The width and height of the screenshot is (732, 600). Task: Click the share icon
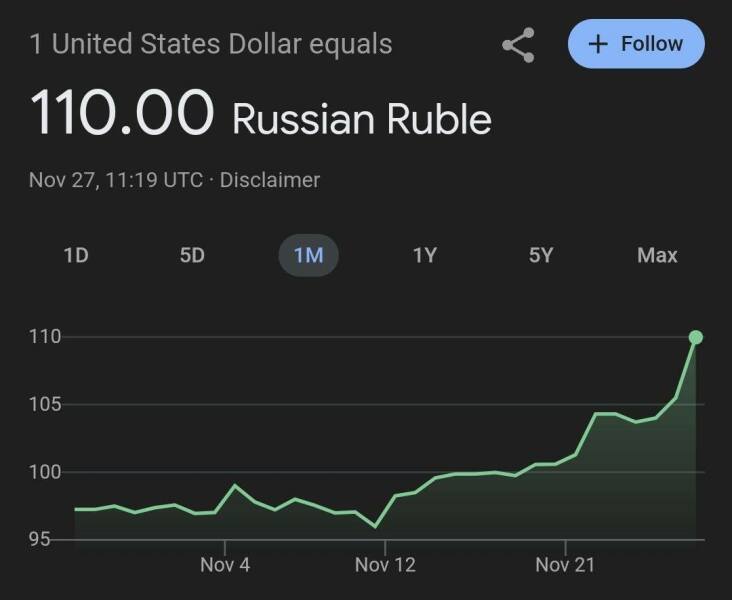coord(518,45)
